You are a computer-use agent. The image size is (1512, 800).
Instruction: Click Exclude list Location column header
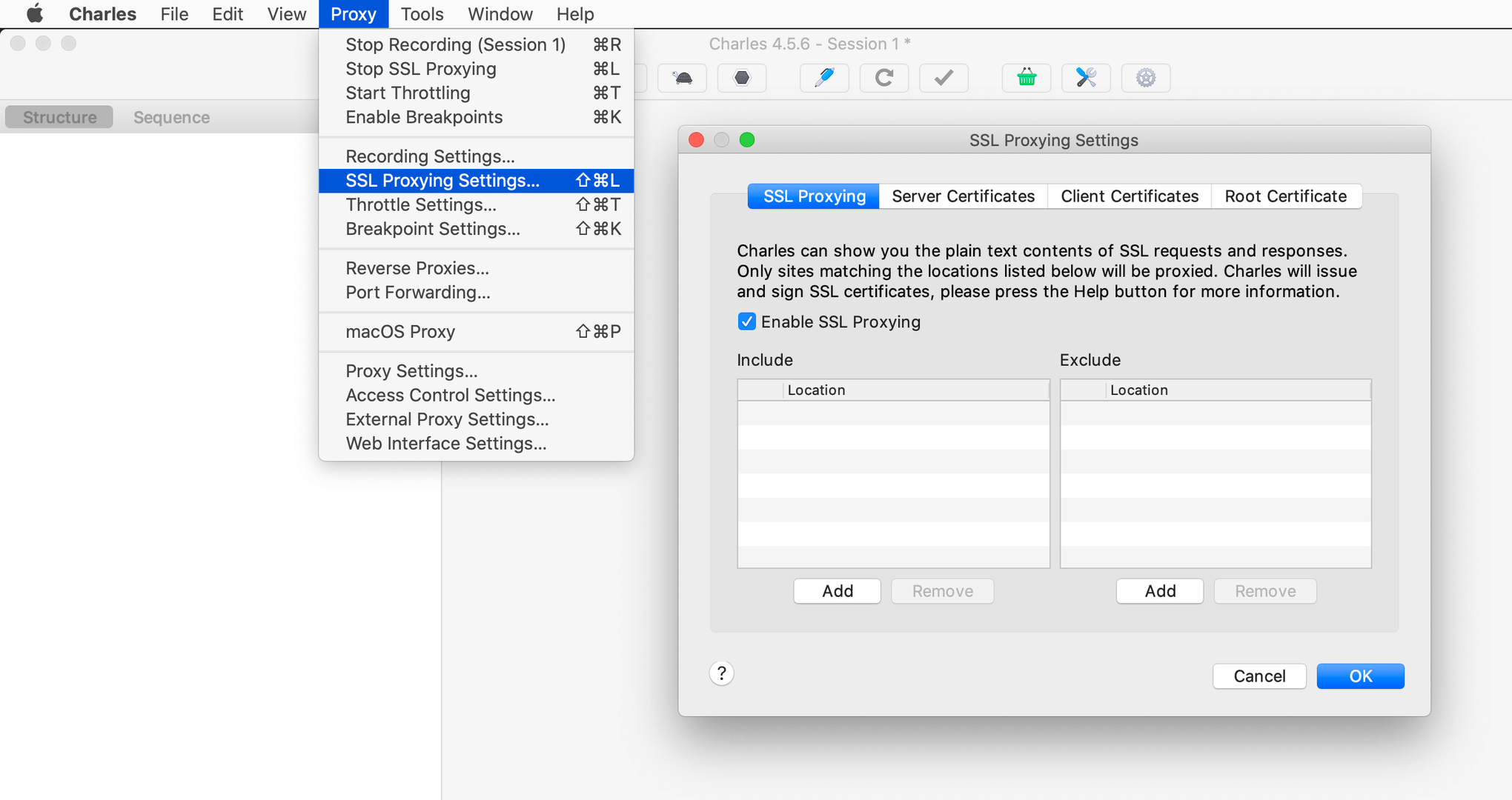pos(1238,390)
